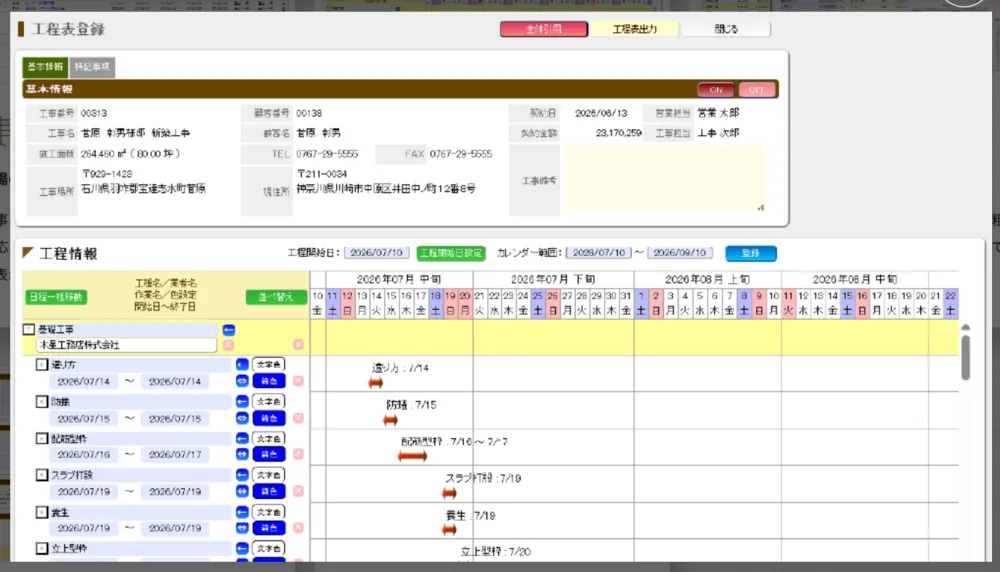Open 文字色 setting for スラブ打設
1000x572 pixels.
click(x=268, y=475)
